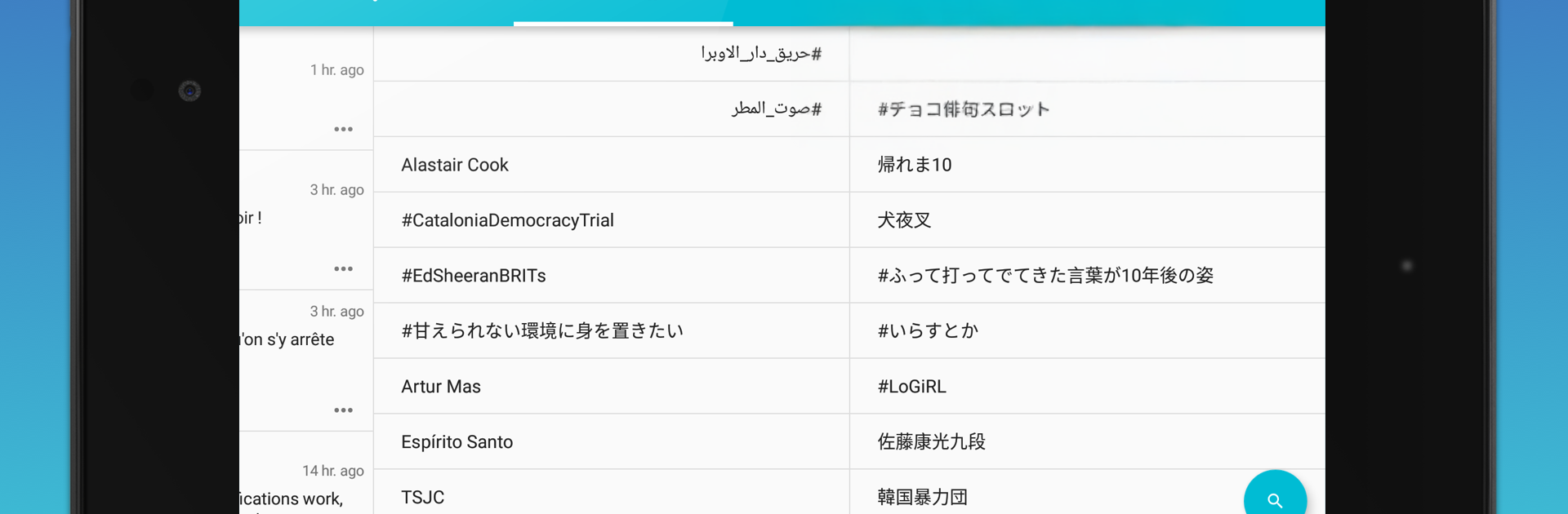Open the 犬夜叉 trending topic
The height and width of the screenshot is (514, 1568).
(904, 220)
